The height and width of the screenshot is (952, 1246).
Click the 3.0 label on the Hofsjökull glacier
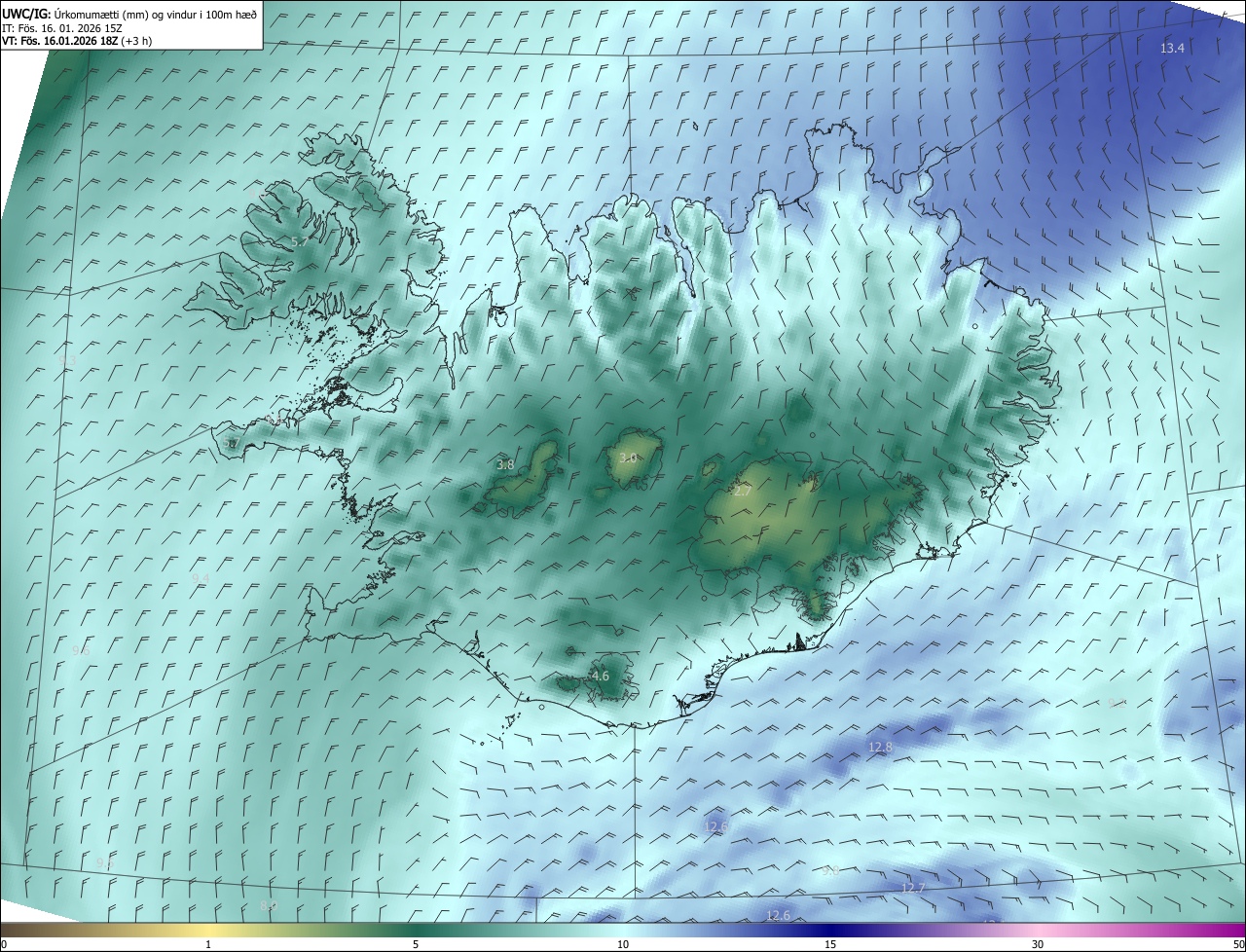point(628,458)
